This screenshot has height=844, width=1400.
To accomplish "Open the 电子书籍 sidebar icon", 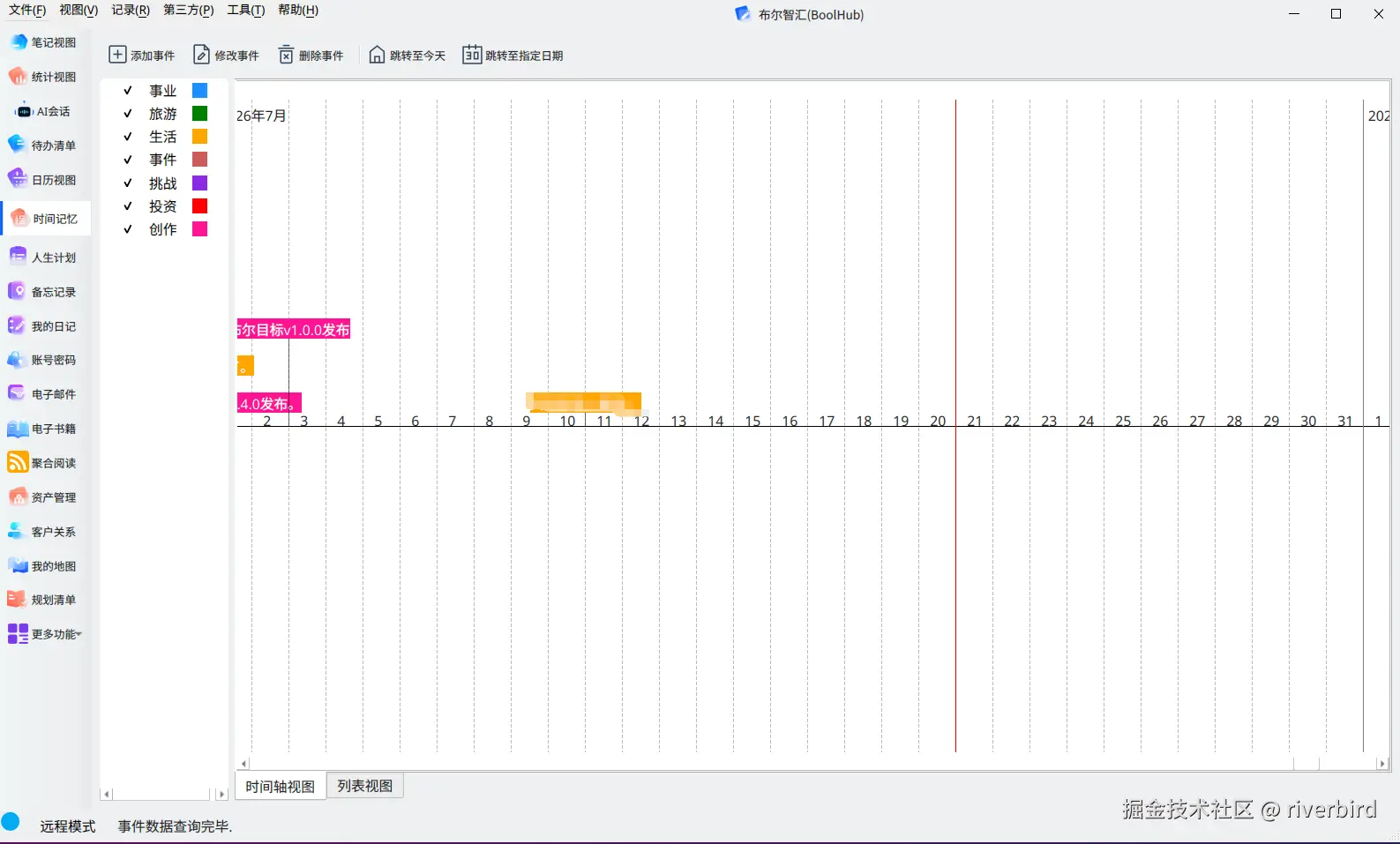I will [19, 429].
